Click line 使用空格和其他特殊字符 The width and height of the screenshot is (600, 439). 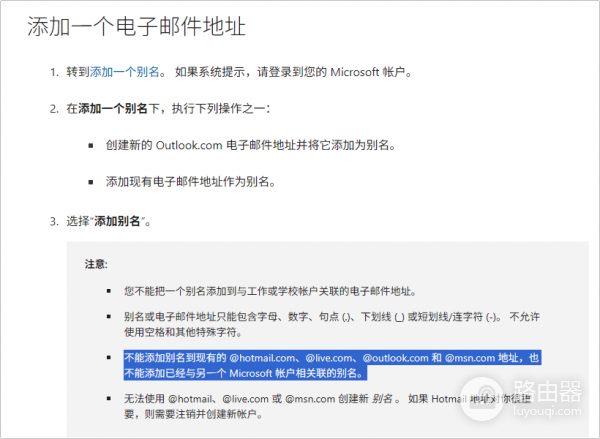(183, 332)
